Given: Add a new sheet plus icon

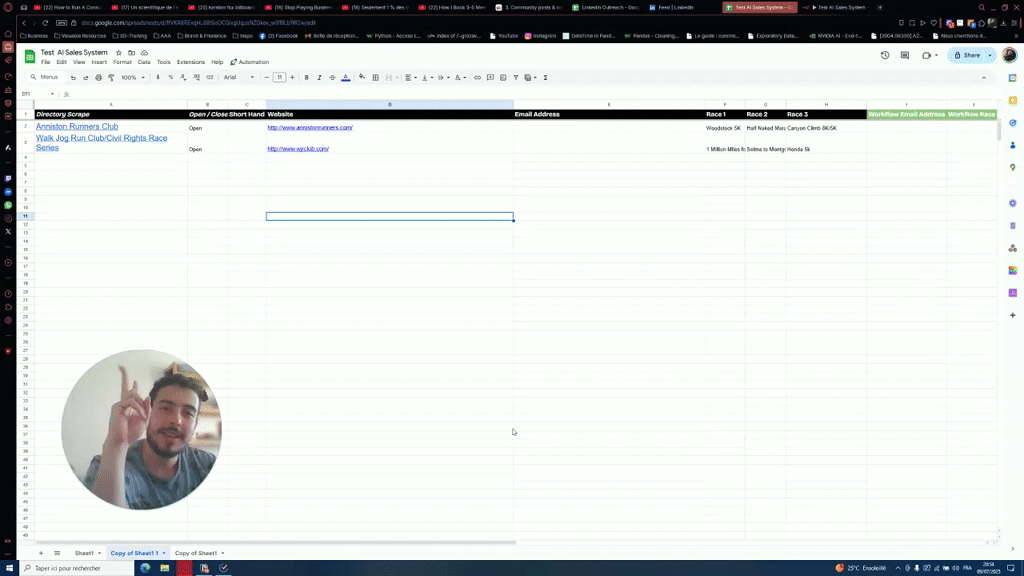Looking at the screenshot, I should [x=40, y=553].
